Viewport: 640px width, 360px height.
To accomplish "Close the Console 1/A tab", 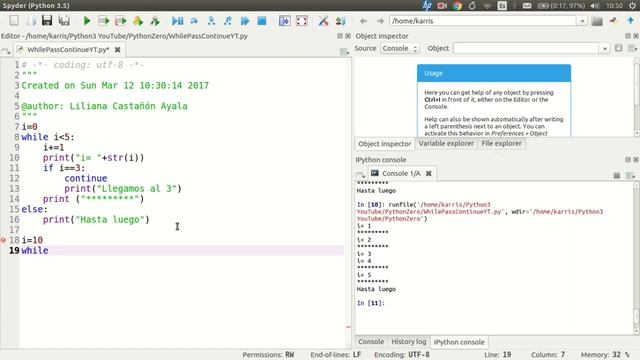I will (429, 173).
